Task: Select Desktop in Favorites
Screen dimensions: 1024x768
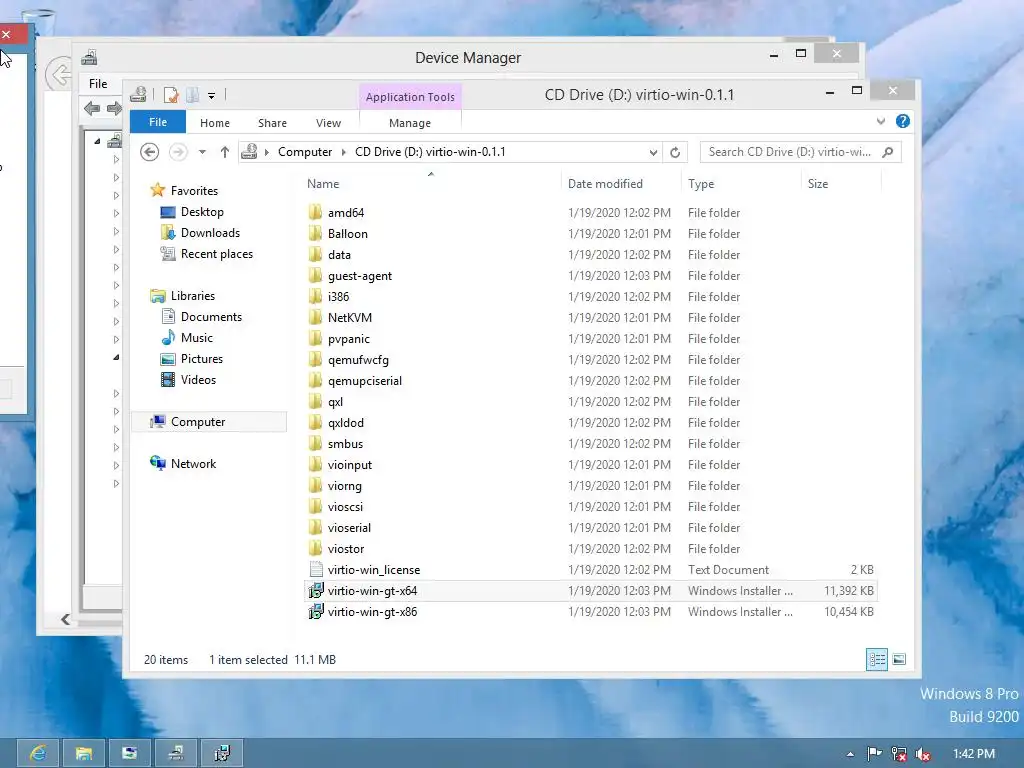Action: (x=202, y=212)
